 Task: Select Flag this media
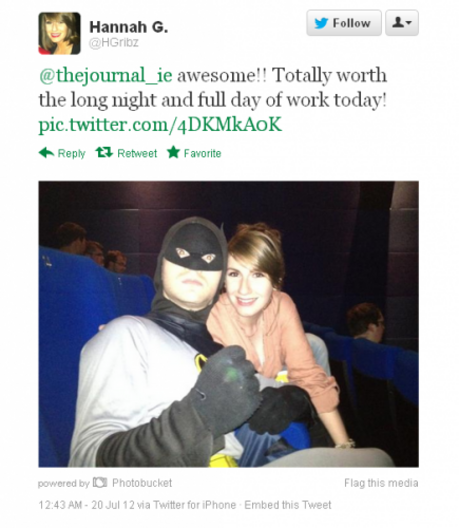click(x=381, y=483)
